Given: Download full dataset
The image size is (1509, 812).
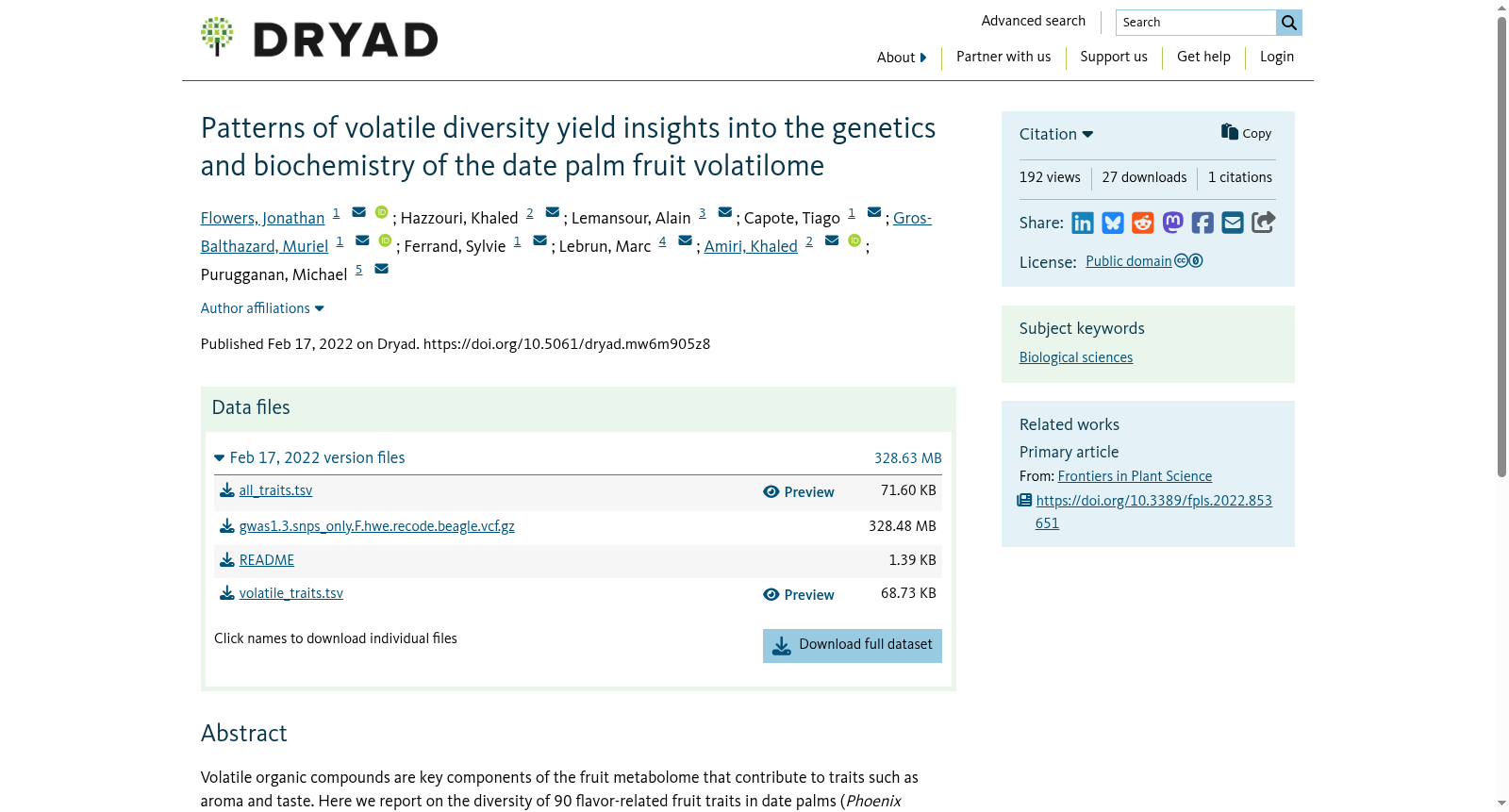Looking at the screenshot, I should 853,646.
